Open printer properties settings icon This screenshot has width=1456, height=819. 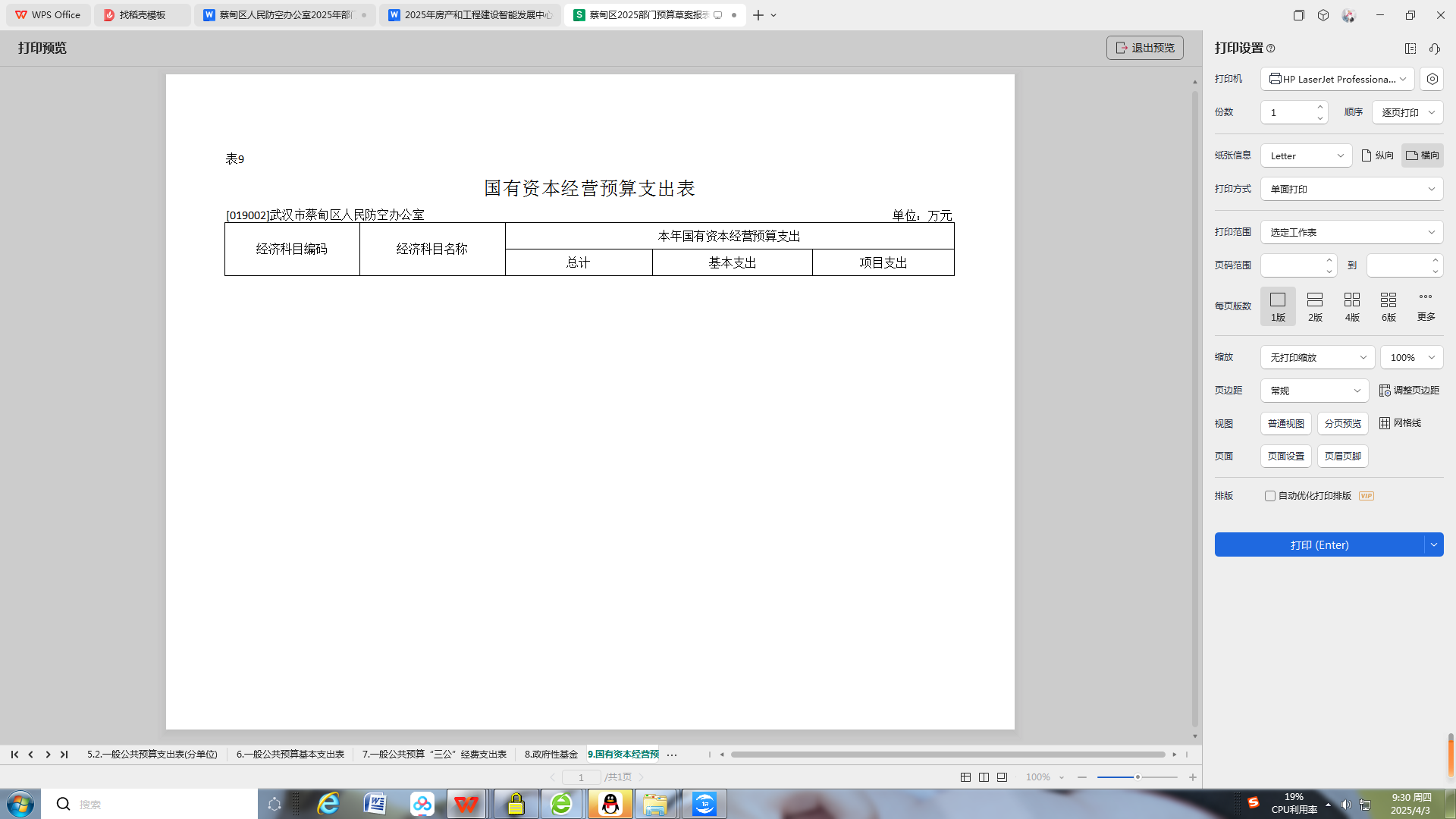point(1432,79)
